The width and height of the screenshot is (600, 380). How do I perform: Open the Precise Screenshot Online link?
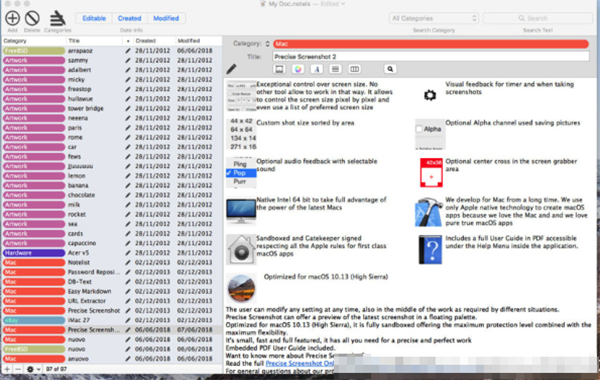click(300, 363)
